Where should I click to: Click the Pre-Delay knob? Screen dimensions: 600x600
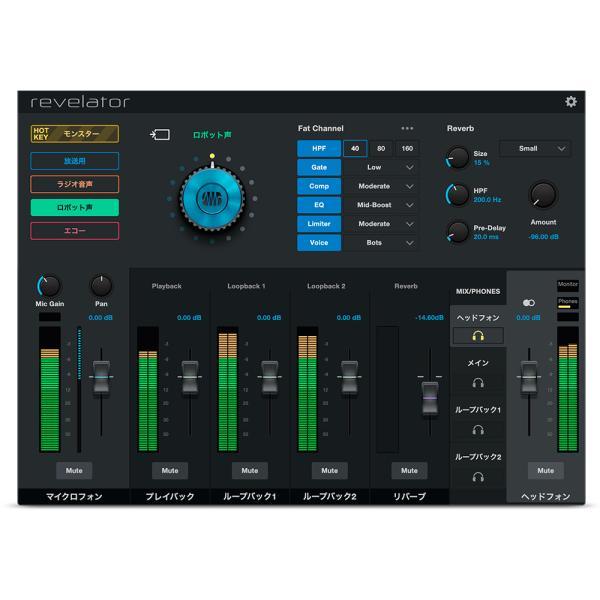[458, 232]
